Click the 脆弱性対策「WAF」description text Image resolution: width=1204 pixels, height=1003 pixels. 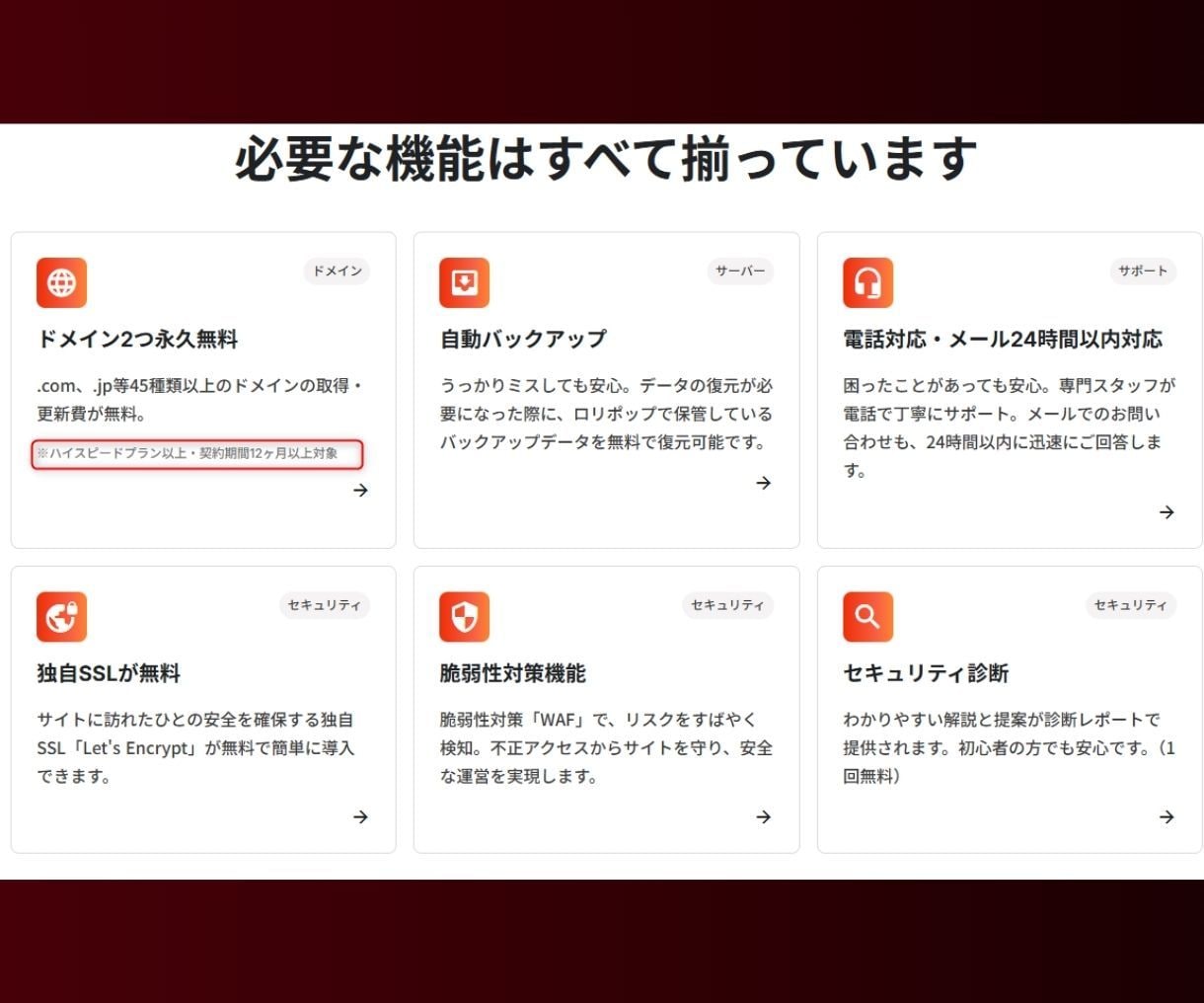(606, 748)
